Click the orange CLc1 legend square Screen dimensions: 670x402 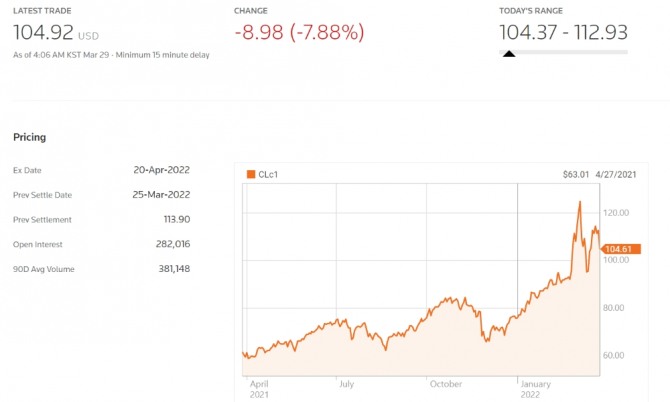pyautogui.click(x=250, y=174)
